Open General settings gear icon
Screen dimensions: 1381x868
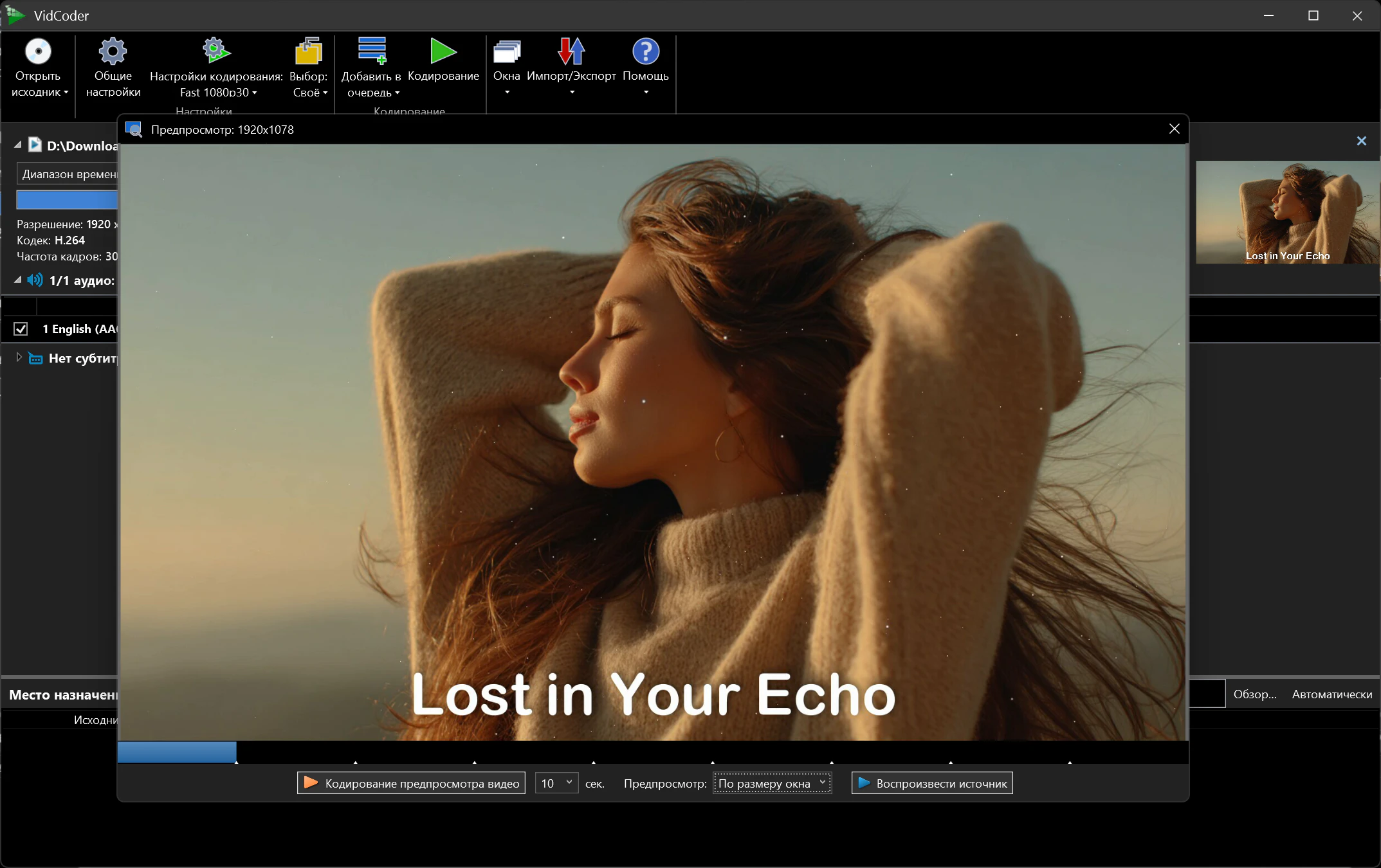(x=113, y=52)
